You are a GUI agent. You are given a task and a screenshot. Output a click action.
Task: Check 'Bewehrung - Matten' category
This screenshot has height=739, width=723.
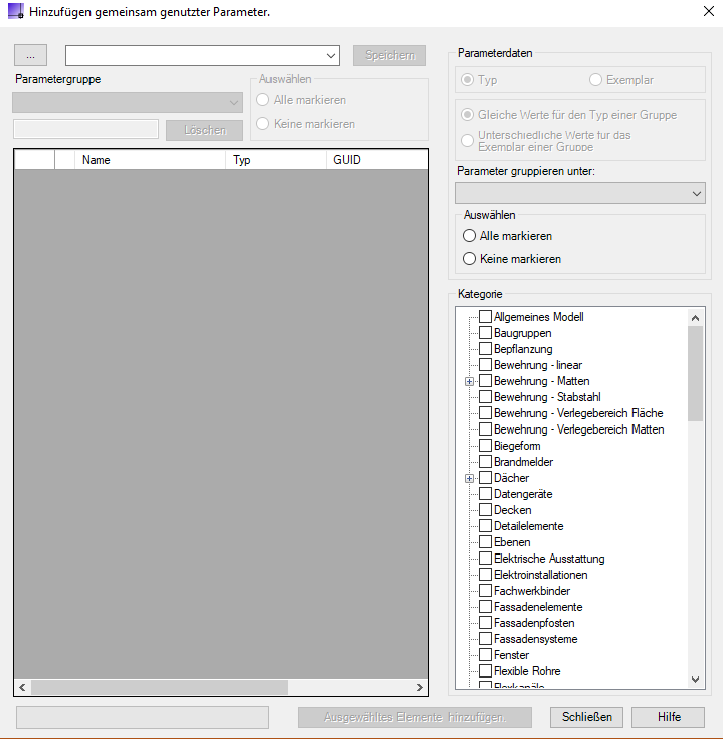pyautogui.click(x=485, y=381)
